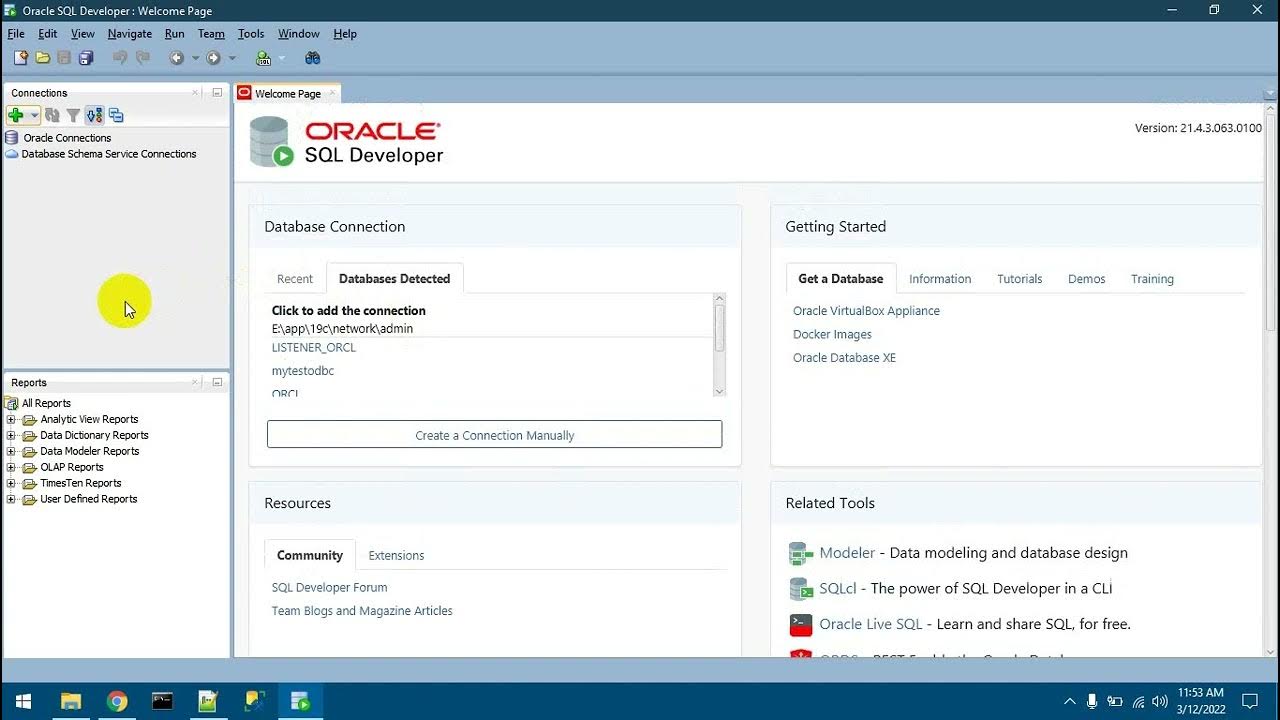
Task: Select the Oracle Connections database icon
Action: [x=12, y=138]
